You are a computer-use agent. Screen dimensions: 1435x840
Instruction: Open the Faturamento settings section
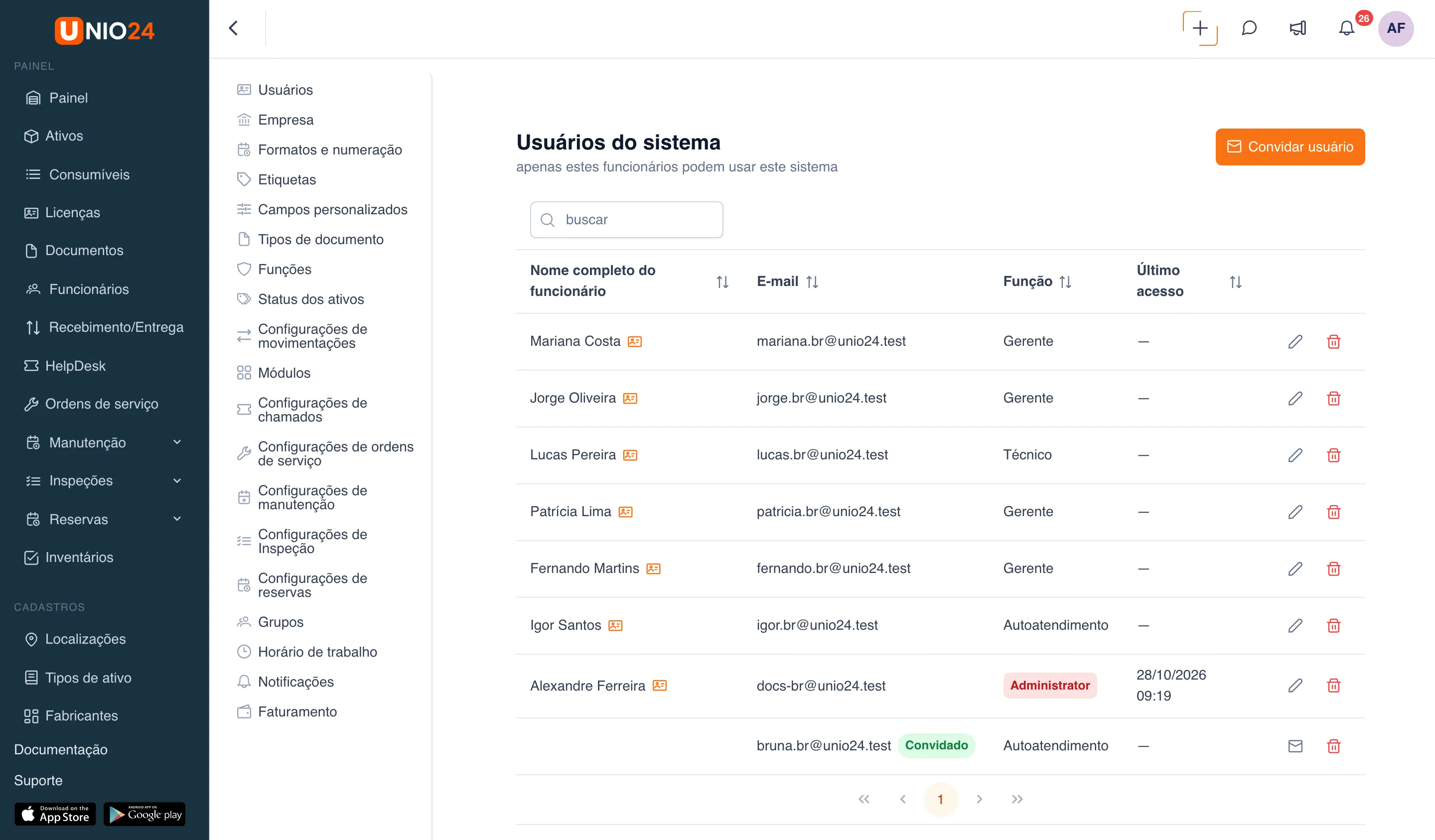296,711
